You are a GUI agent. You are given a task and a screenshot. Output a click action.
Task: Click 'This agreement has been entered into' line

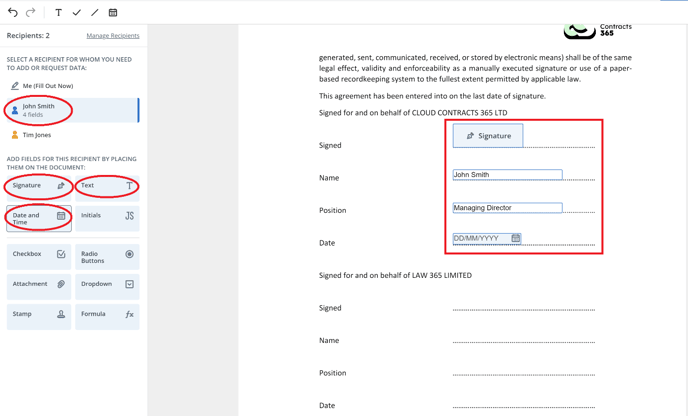click(432, 96)
